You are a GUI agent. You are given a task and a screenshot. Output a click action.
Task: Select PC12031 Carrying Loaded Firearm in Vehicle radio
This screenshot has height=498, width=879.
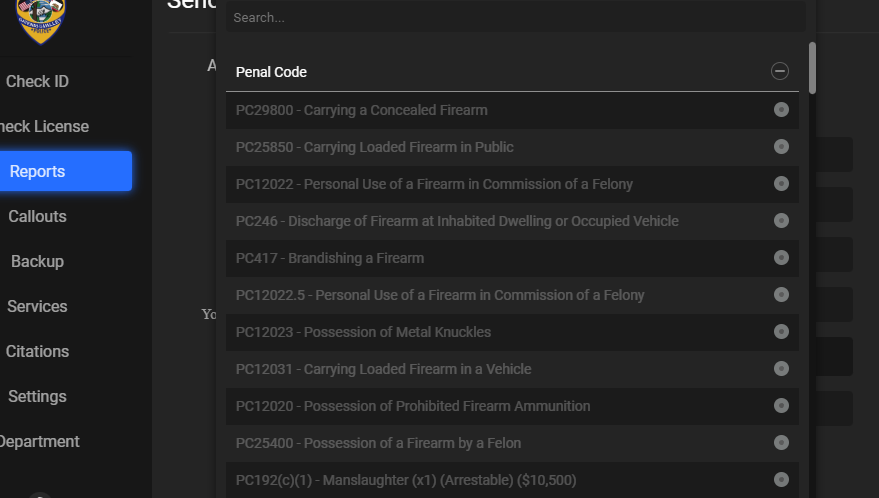[x=781, y=369]
